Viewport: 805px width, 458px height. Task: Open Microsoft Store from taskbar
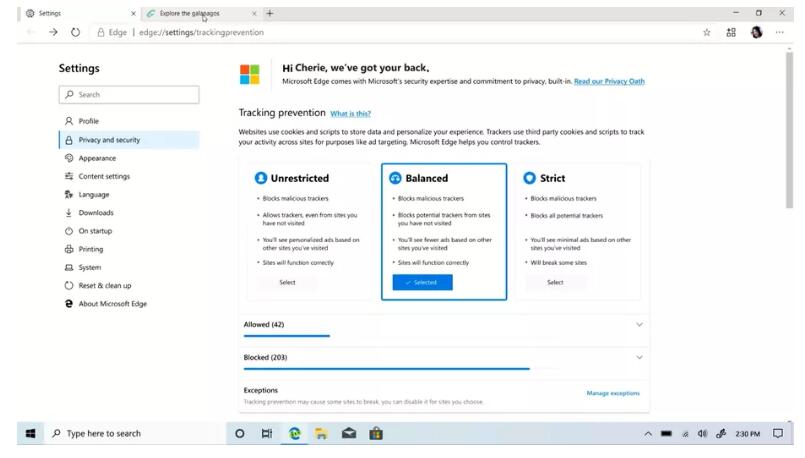376,434
